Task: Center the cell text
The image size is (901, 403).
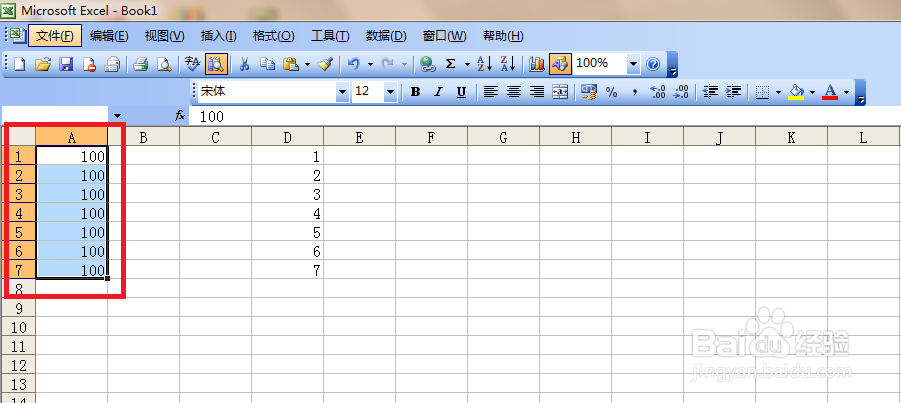Action: [513, 92]
